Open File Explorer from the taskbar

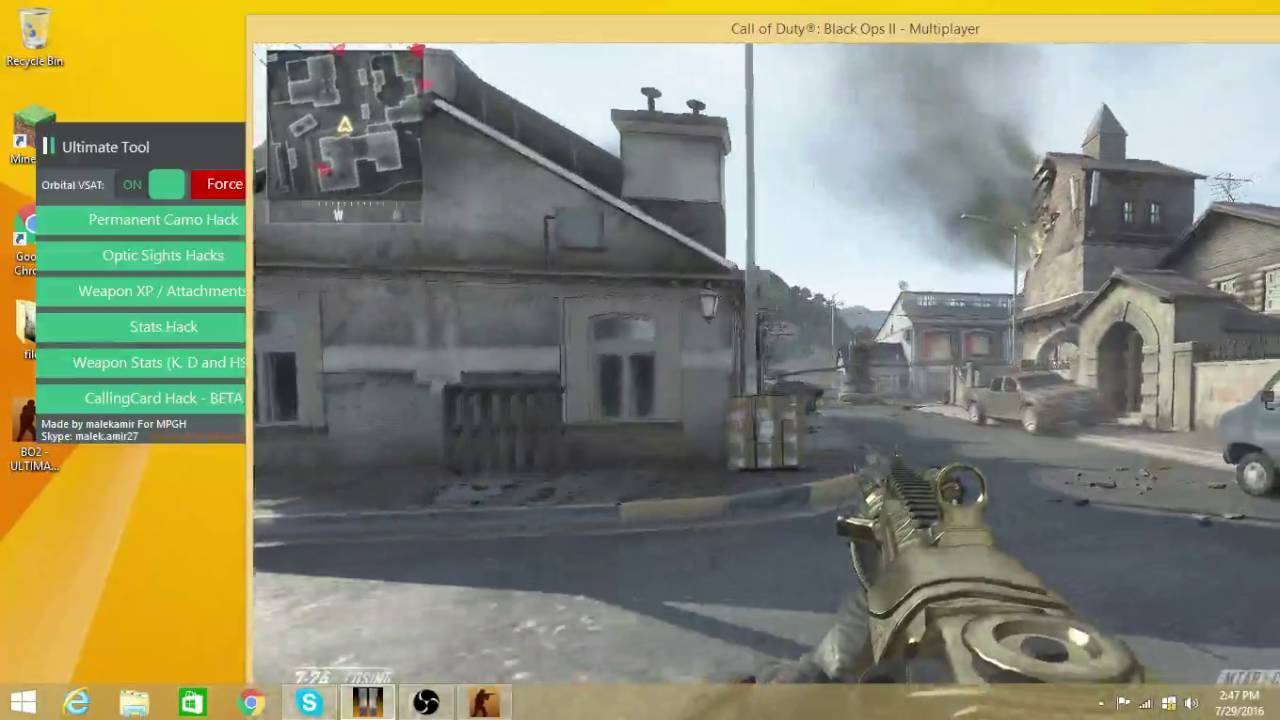click(134, 703)
